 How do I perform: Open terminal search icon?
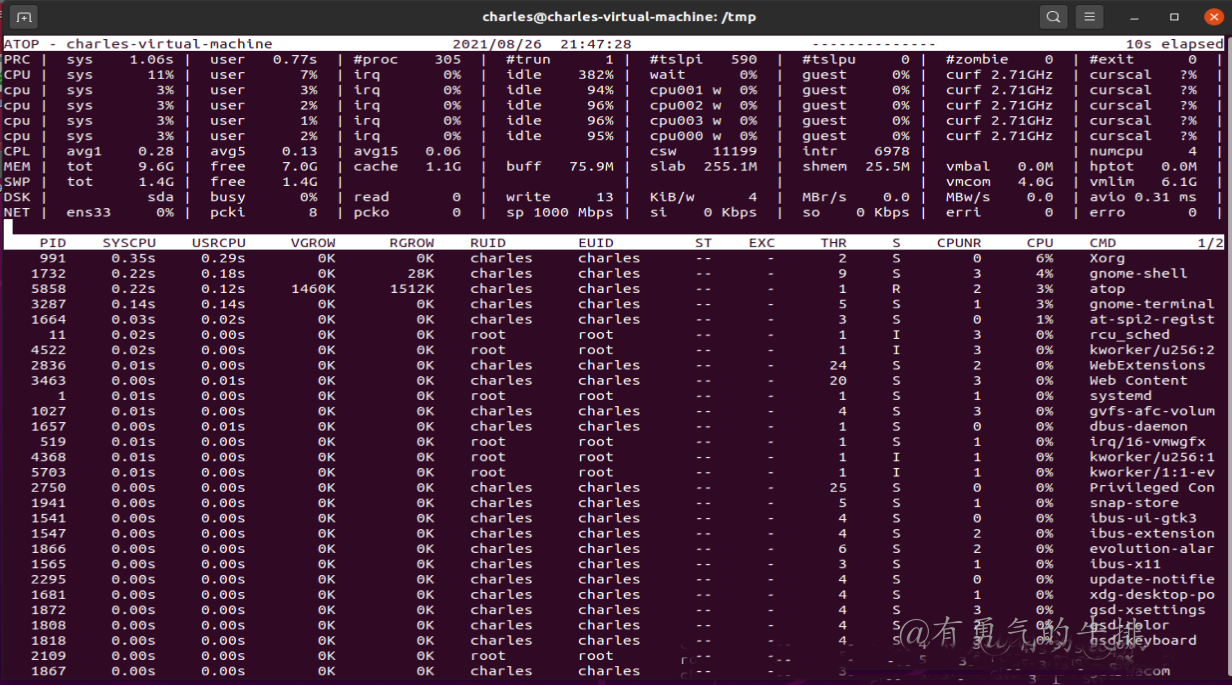tap(1053, 17)
